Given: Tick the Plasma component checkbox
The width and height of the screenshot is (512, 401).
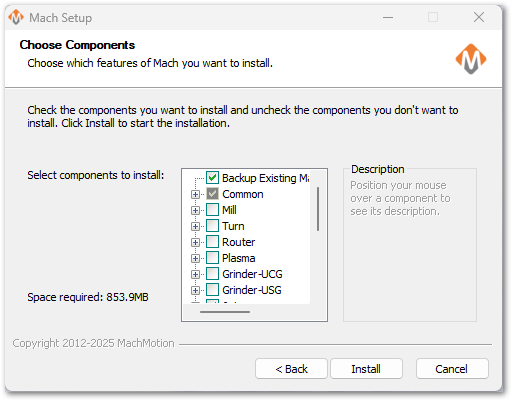Looking at the screenshot, I should (x=212, y=258).
